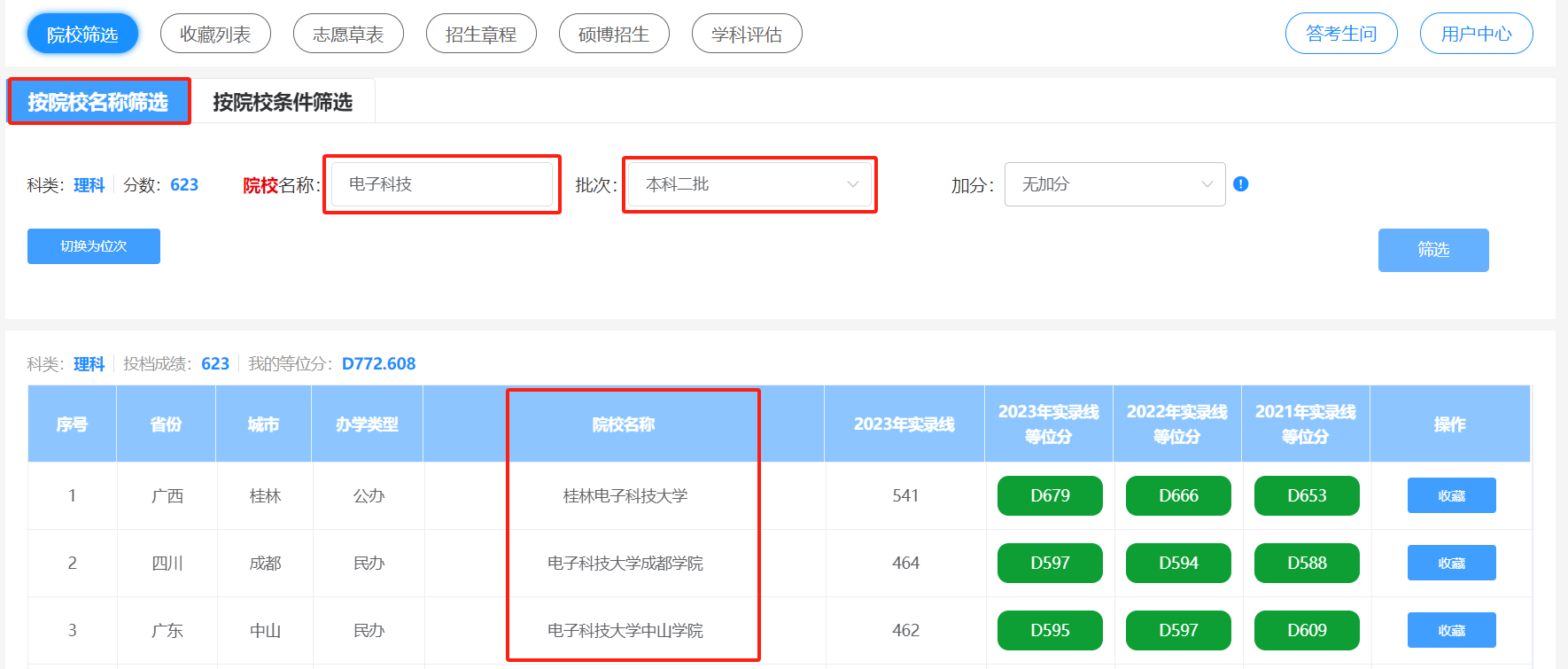Screen dimensions: 1568x669
Task: Click the 2021年实录线等位分 column header
Action: tap(1306, 424)
